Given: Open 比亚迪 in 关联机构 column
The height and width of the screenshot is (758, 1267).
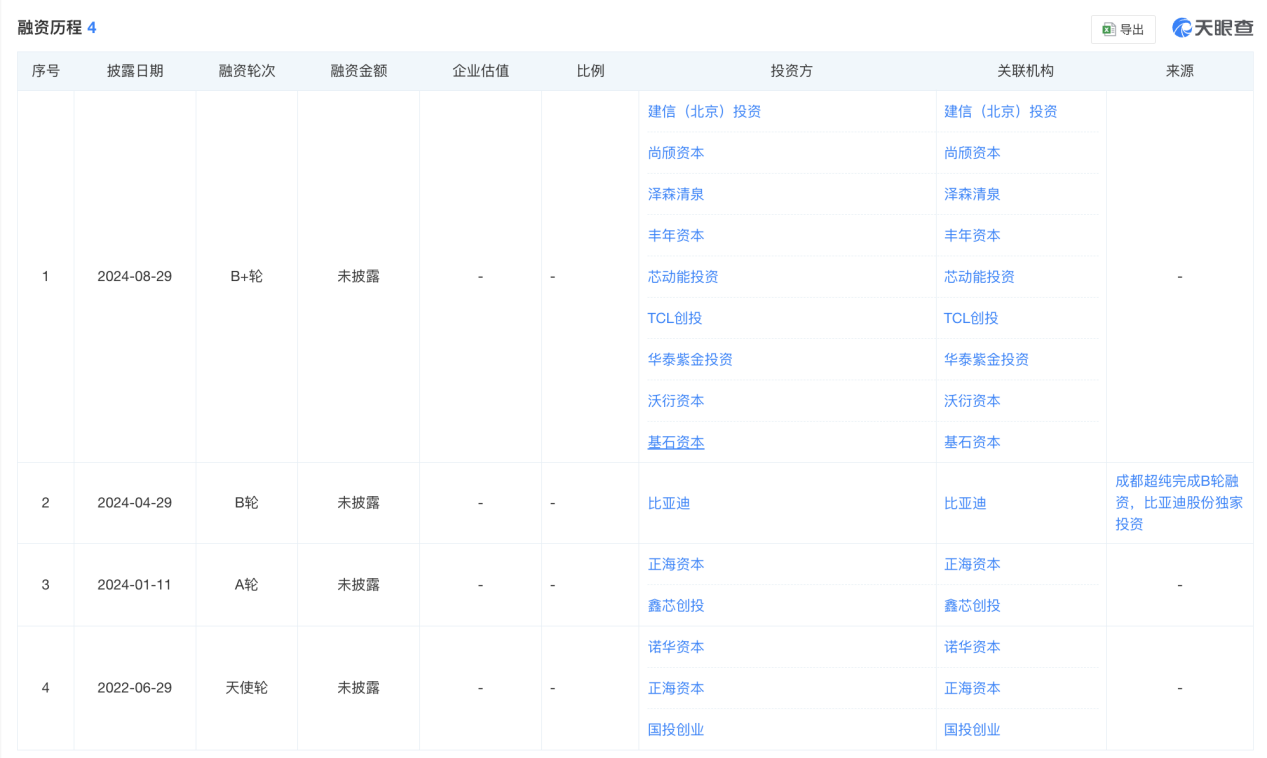Looking at the screenshot, I should (x=965, y=503).
